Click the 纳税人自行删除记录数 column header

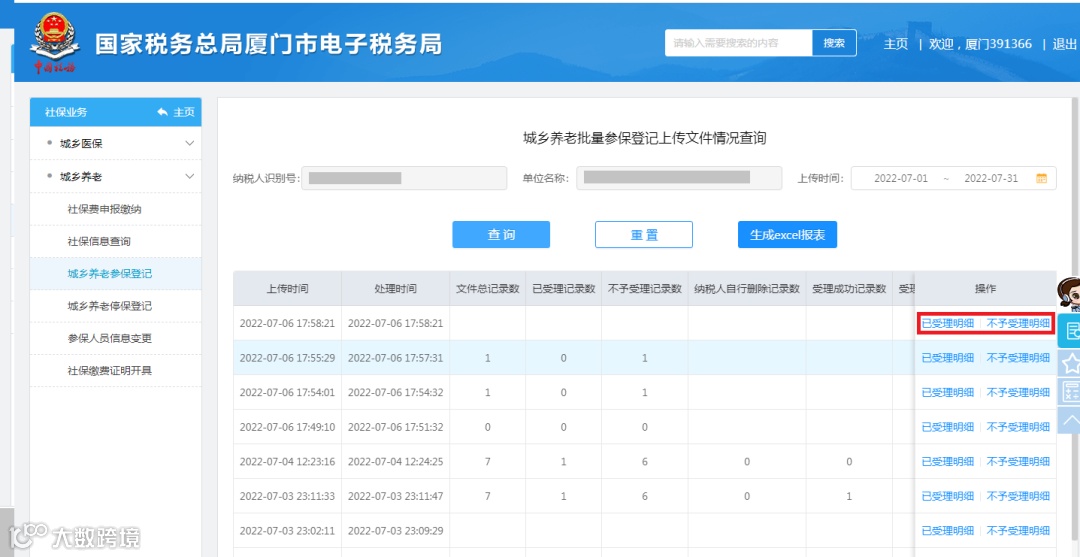coord(747,288)
